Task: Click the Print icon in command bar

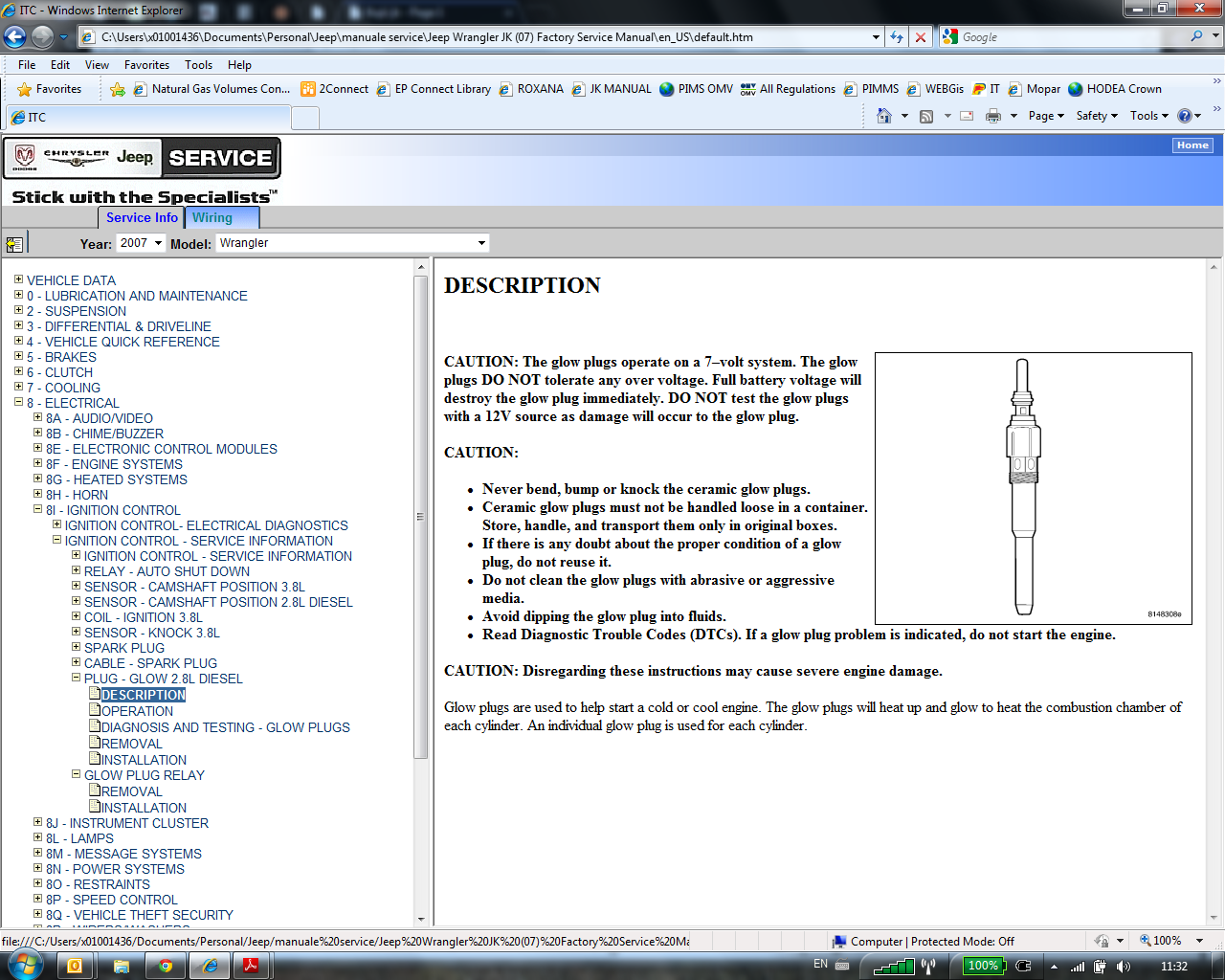Action: [993, 116]
